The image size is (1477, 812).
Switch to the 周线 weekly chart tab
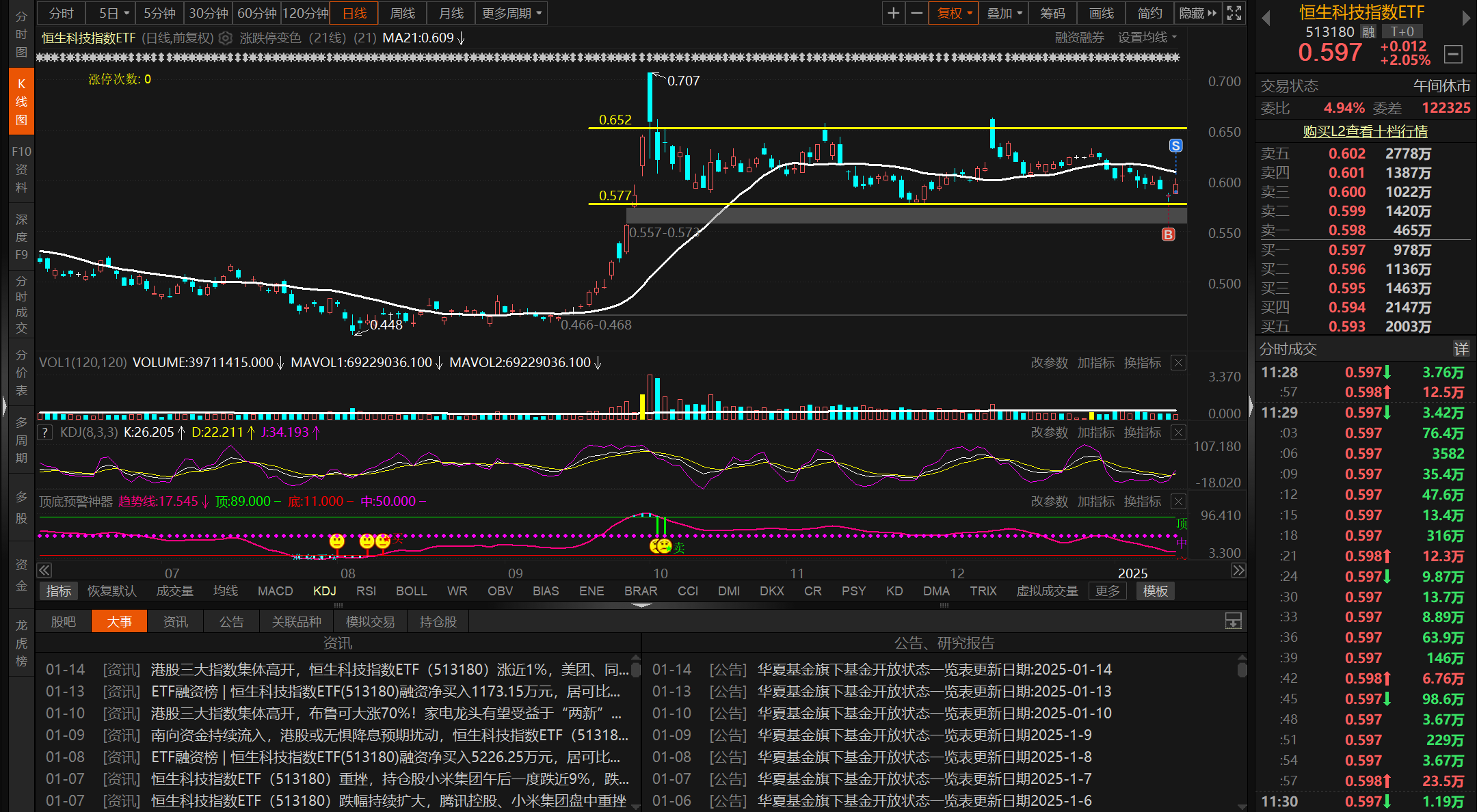click(x=403, y=12)
